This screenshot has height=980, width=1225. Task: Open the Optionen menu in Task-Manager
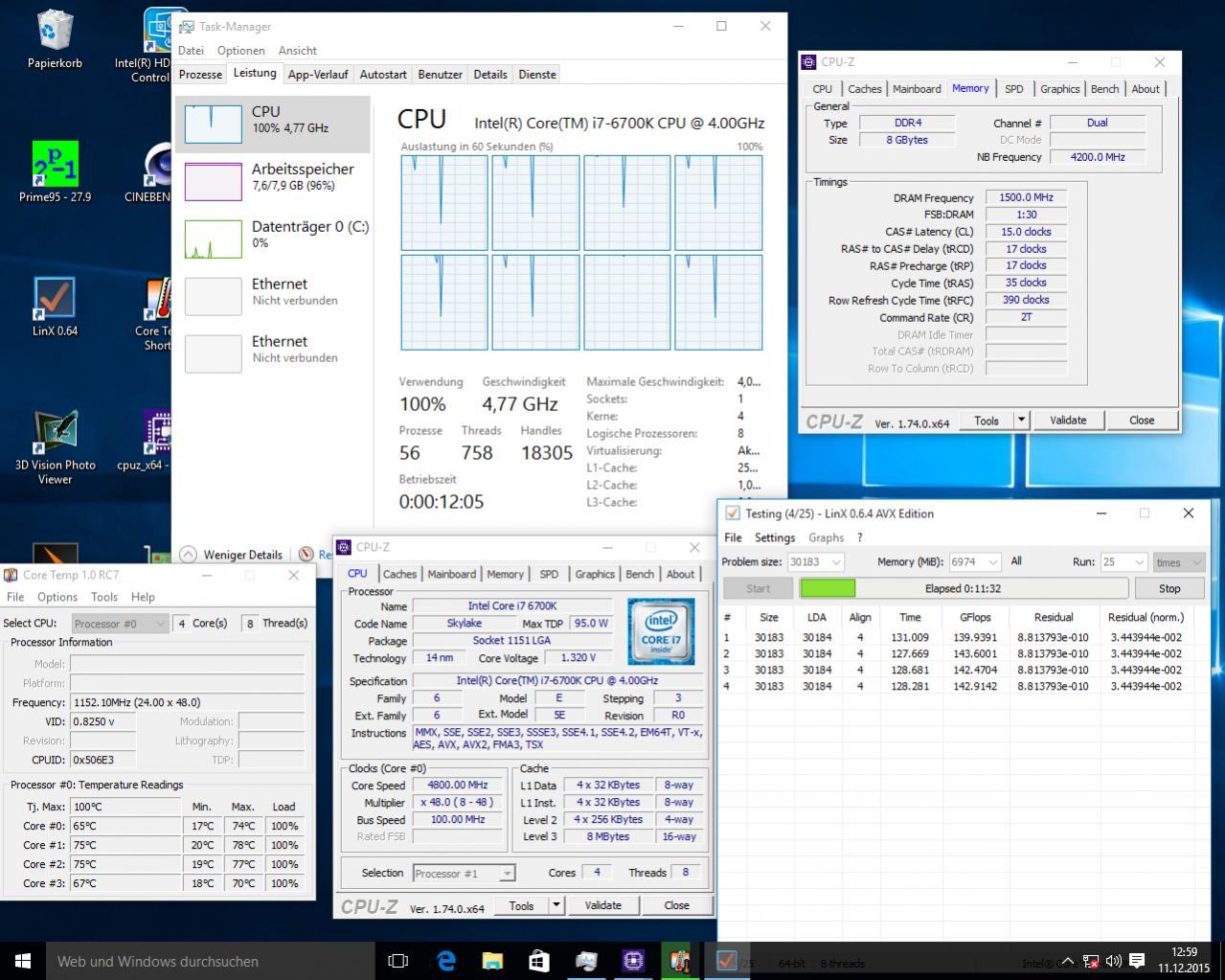240,50
